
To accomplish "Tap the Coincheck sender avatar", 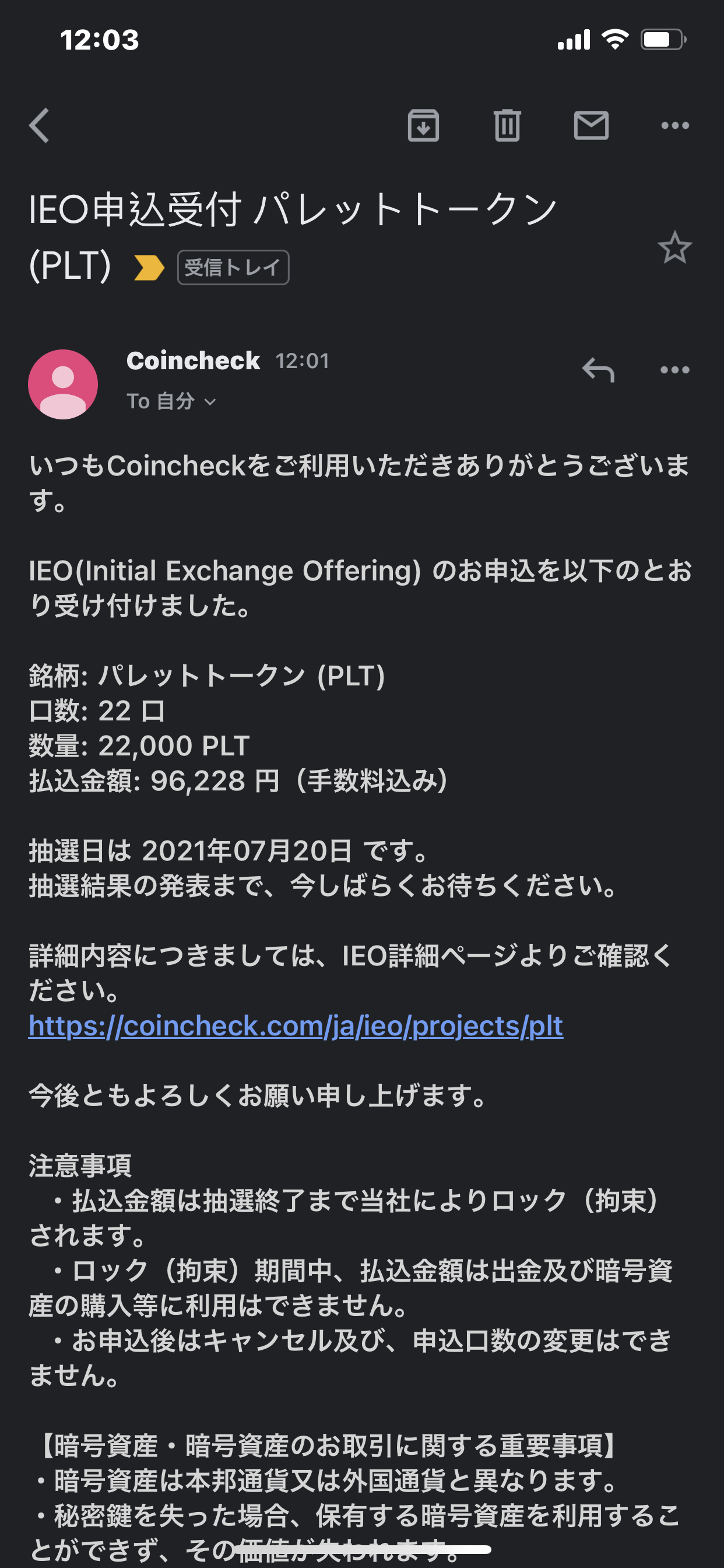I will [63, 384].
